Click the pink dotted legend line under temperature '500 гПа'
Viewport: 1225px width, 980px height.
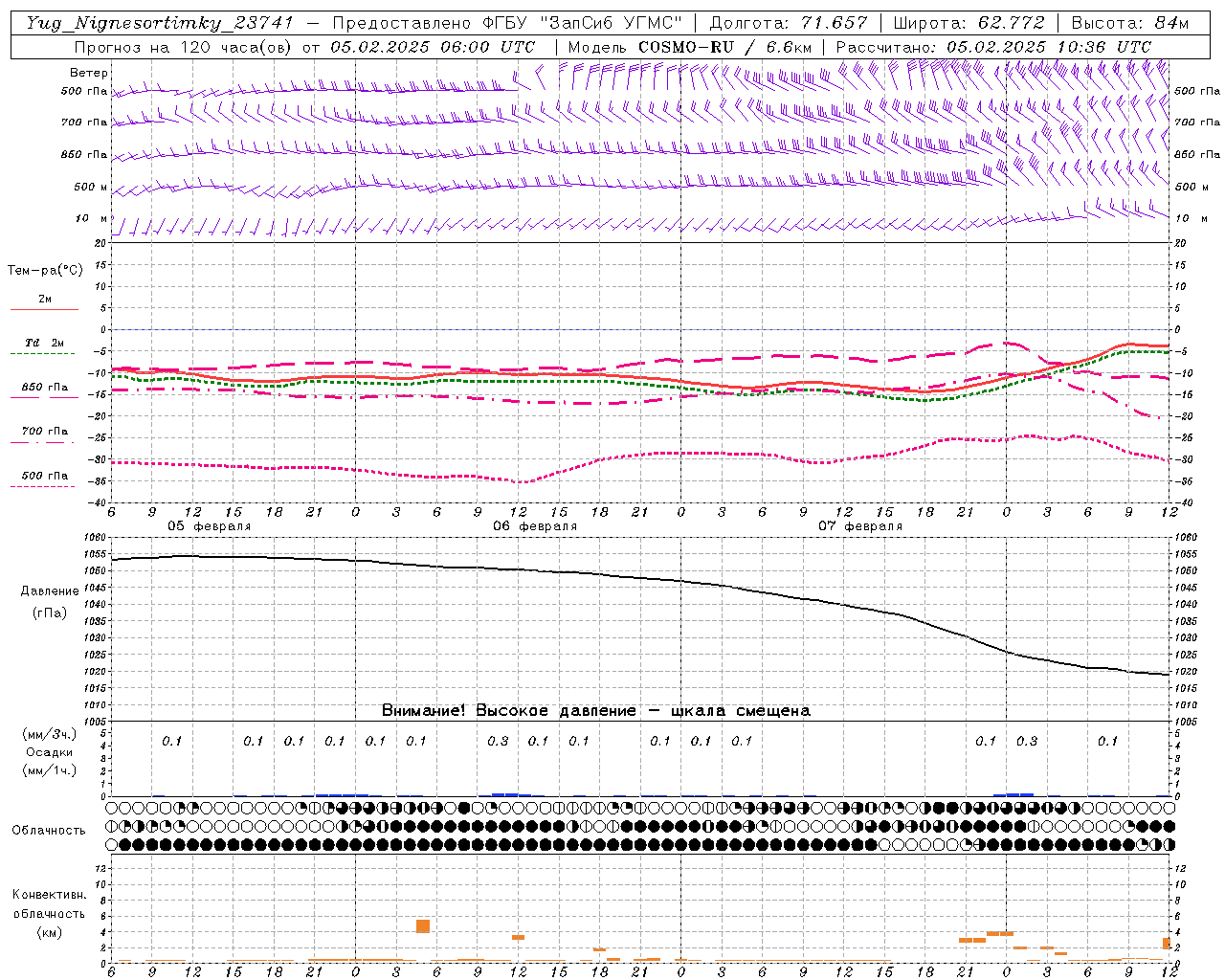point(44,486)
